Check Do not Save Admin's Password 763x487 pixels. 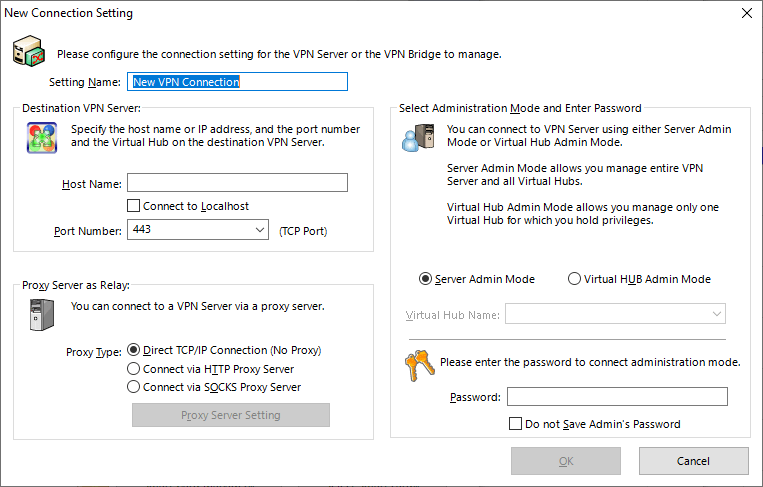[x=516, y=424]
